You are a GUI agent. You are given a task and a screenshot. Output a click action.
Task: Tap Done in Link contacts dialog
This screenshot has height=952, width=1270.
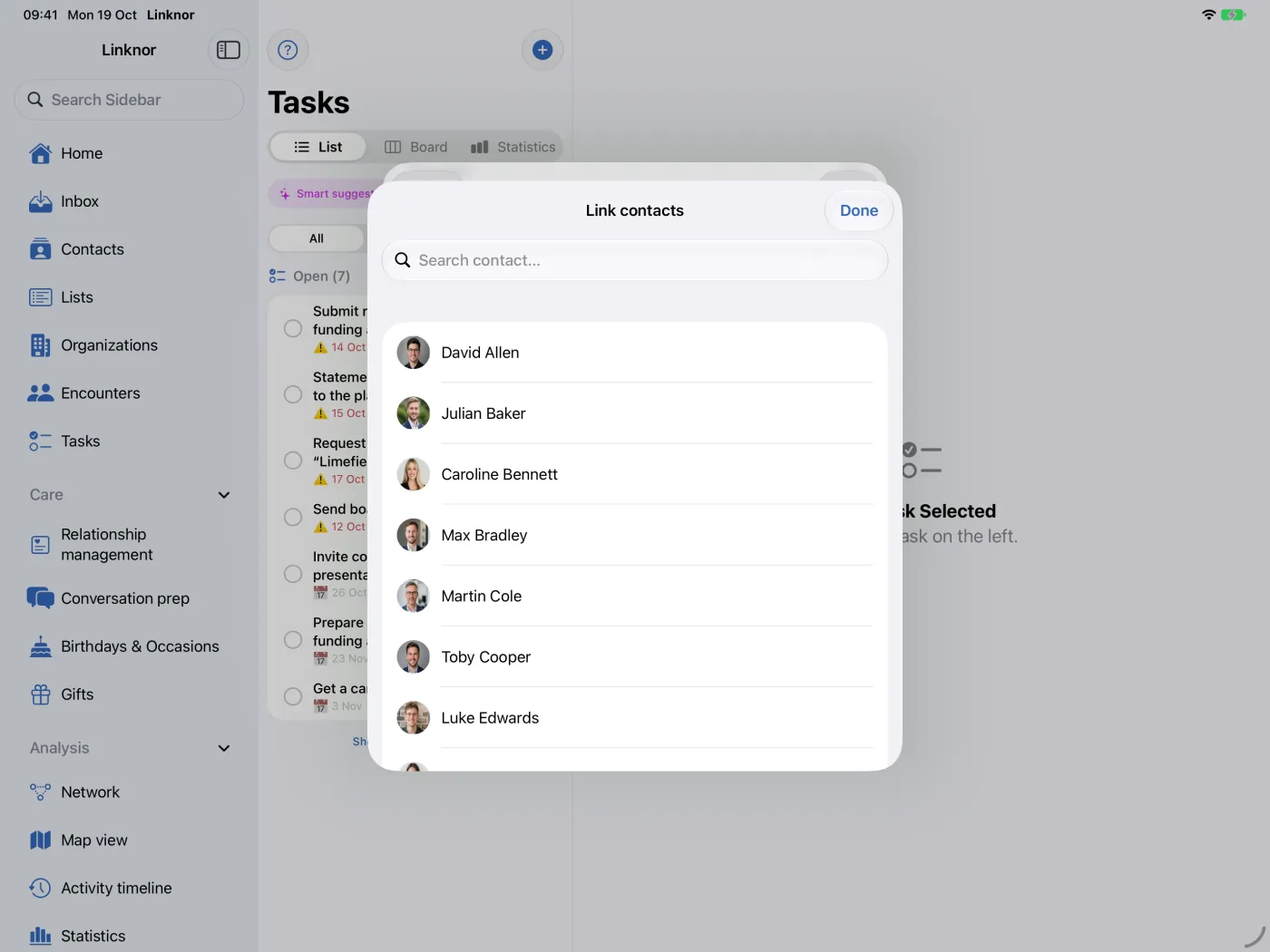tap(859, 210)
